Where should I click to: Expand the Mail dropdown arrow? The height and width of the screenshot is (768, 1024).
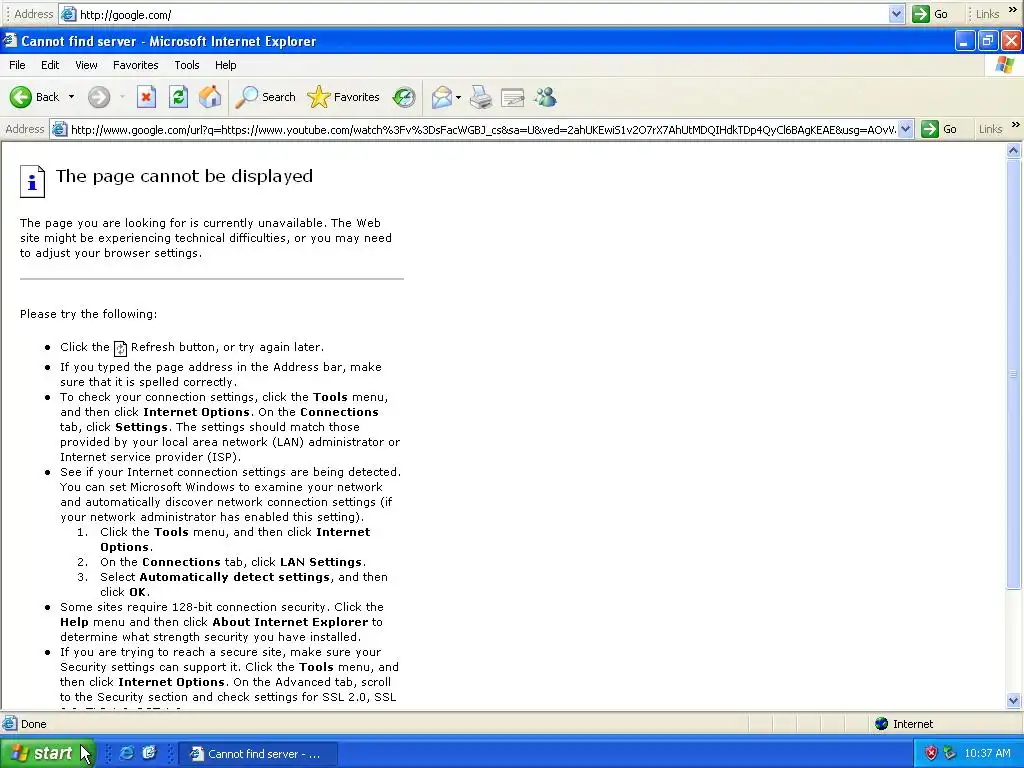[458, 97]
